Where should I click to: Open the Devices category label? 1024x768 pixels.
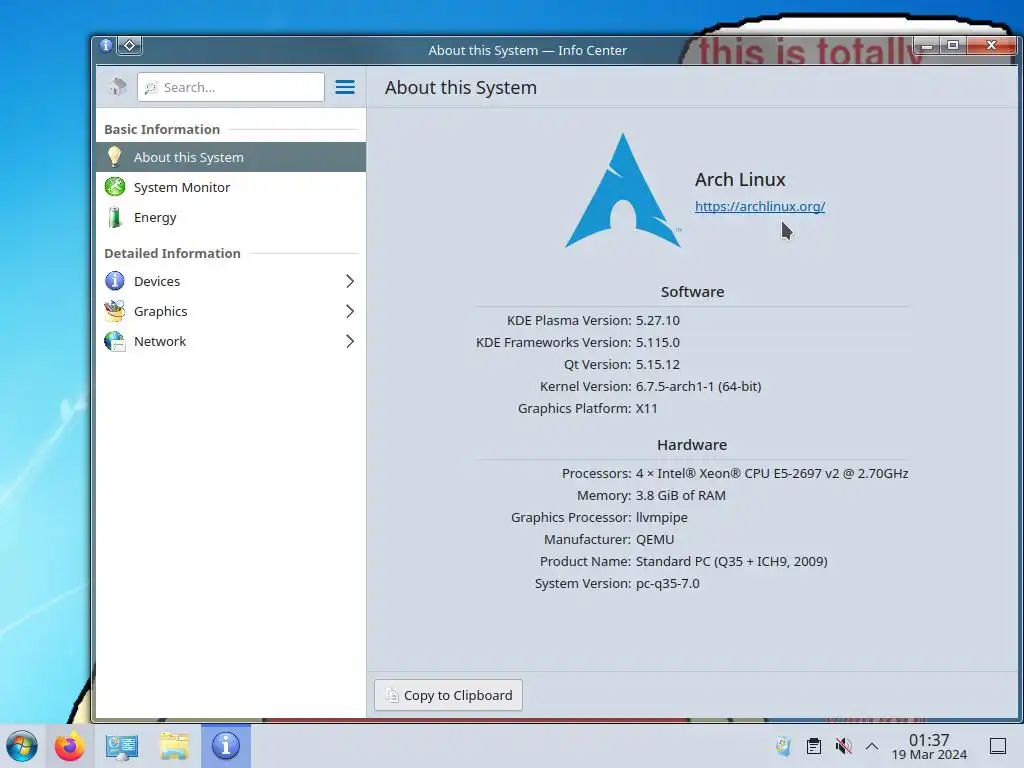point(157,281)
